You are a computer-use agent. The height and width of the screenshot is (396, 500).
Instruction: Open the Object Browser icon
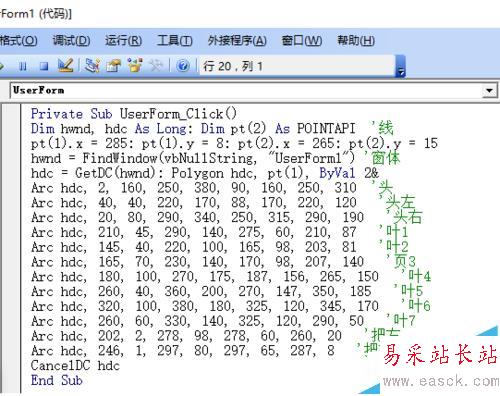(135, 65)
